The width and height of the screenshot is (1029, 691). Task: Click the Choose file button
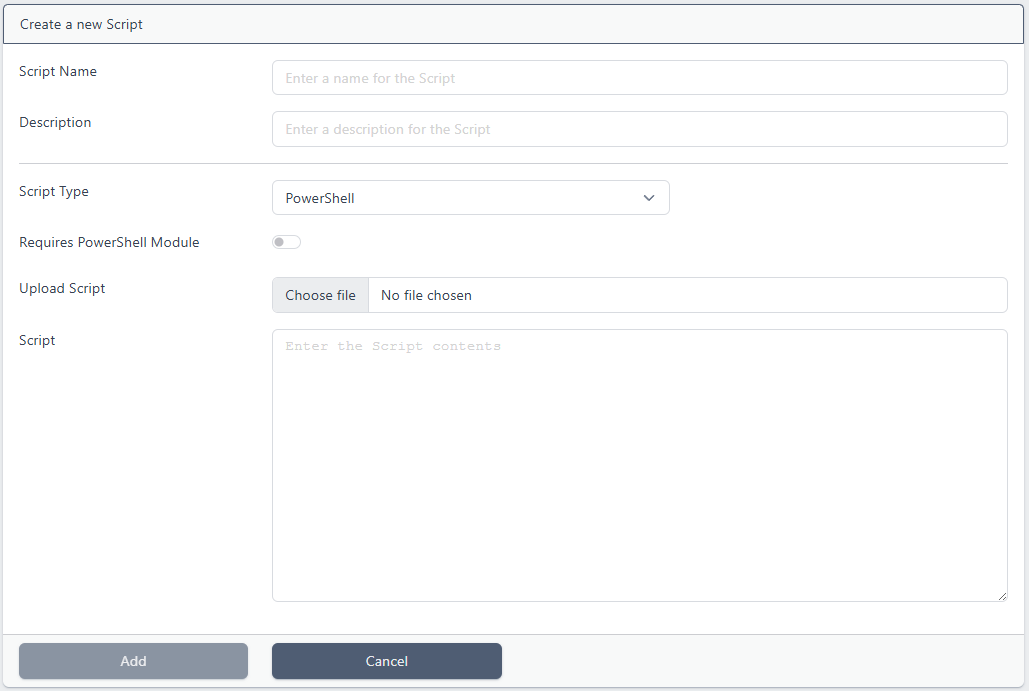click(x=320, y=295)
